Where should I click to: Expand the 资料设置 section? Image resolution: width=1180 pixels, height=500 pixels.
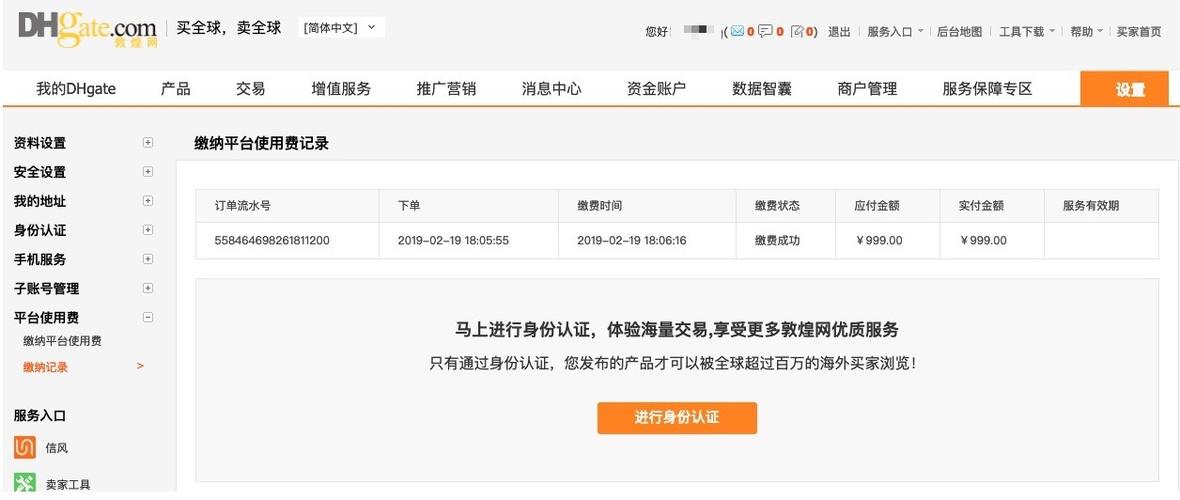pos(148,142)
